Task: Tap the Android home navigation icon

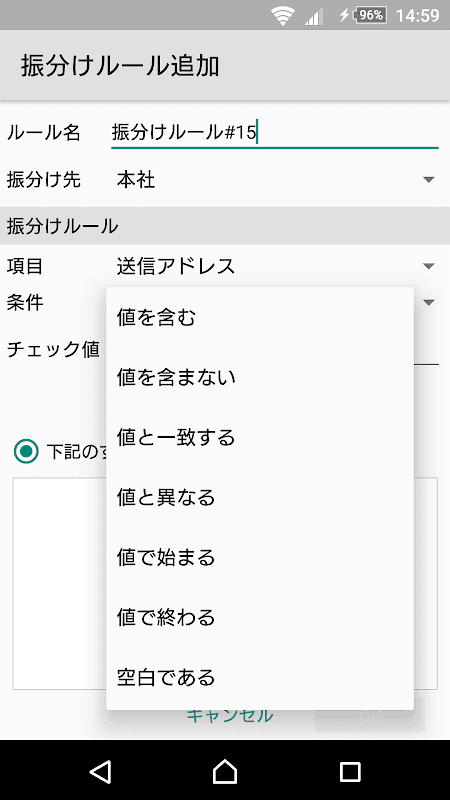Action: [225, 771]
